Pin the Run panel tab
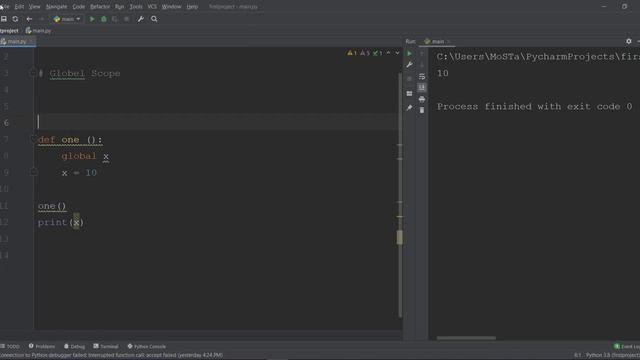The image size is (640, 360). [x=409, y=108]
